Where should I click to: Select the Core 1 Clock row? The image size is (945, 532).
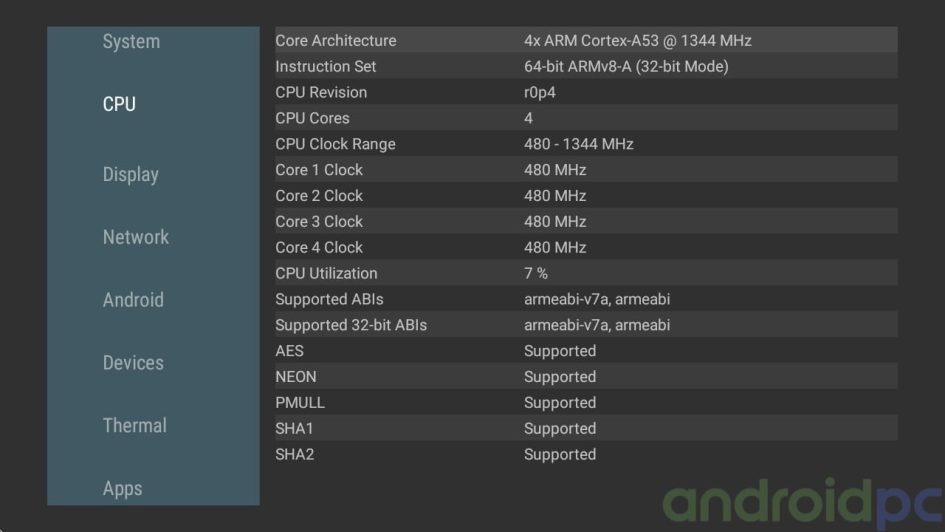pos(586,170)
